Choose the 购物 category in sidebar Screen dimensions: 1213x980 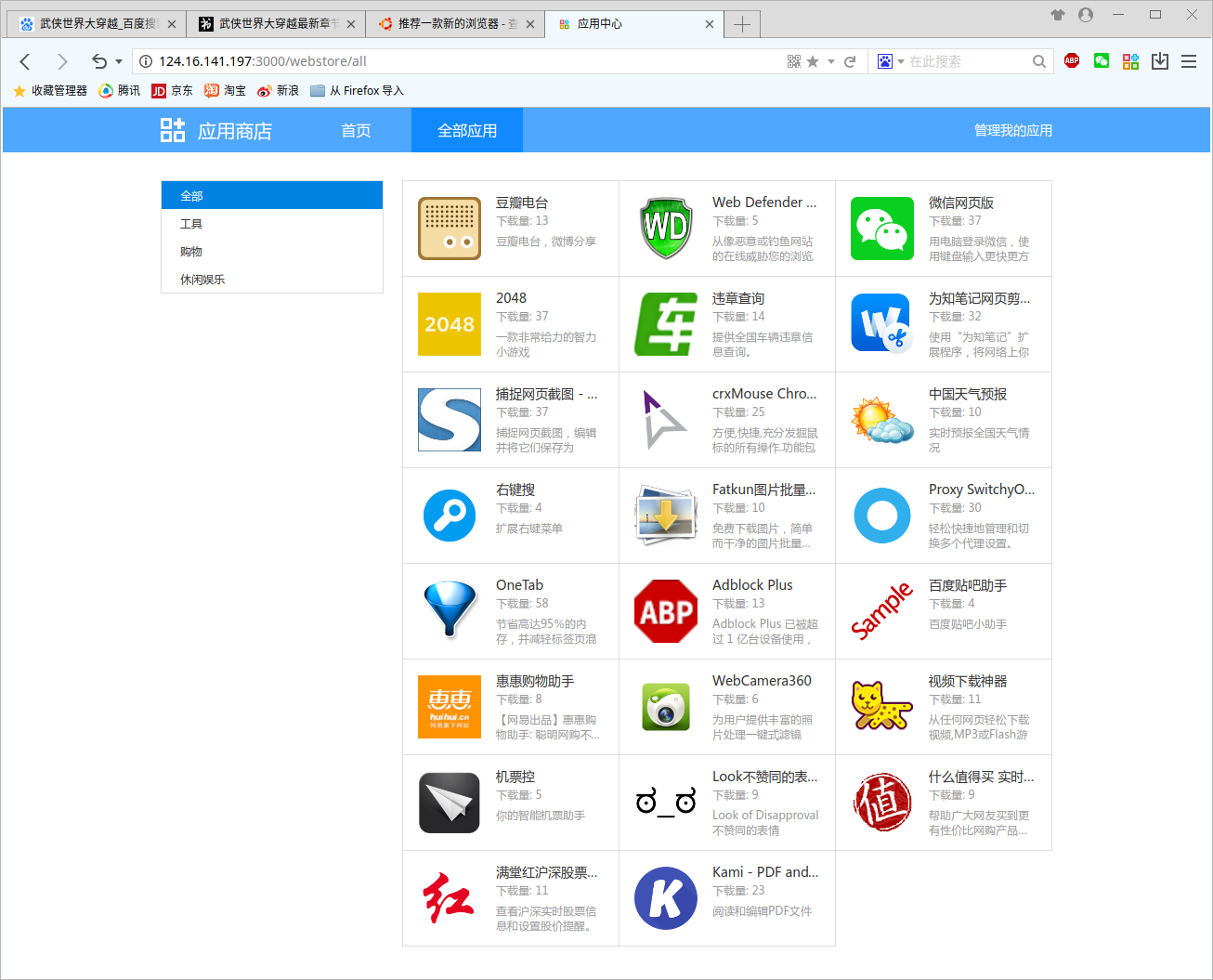coord(272,252)
